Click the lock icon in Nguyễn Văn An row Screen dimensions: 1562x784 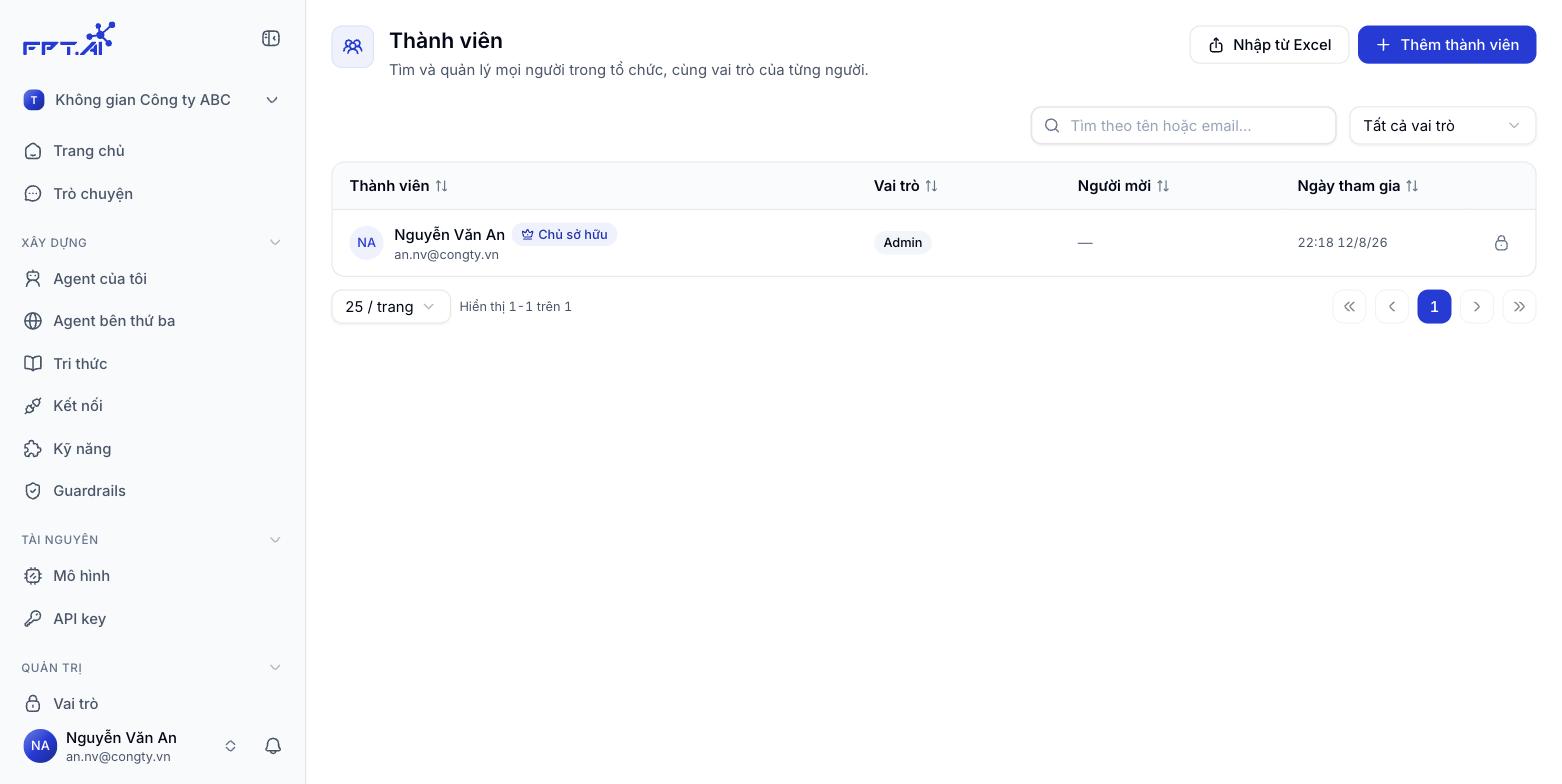click(x=1501, y=243)
